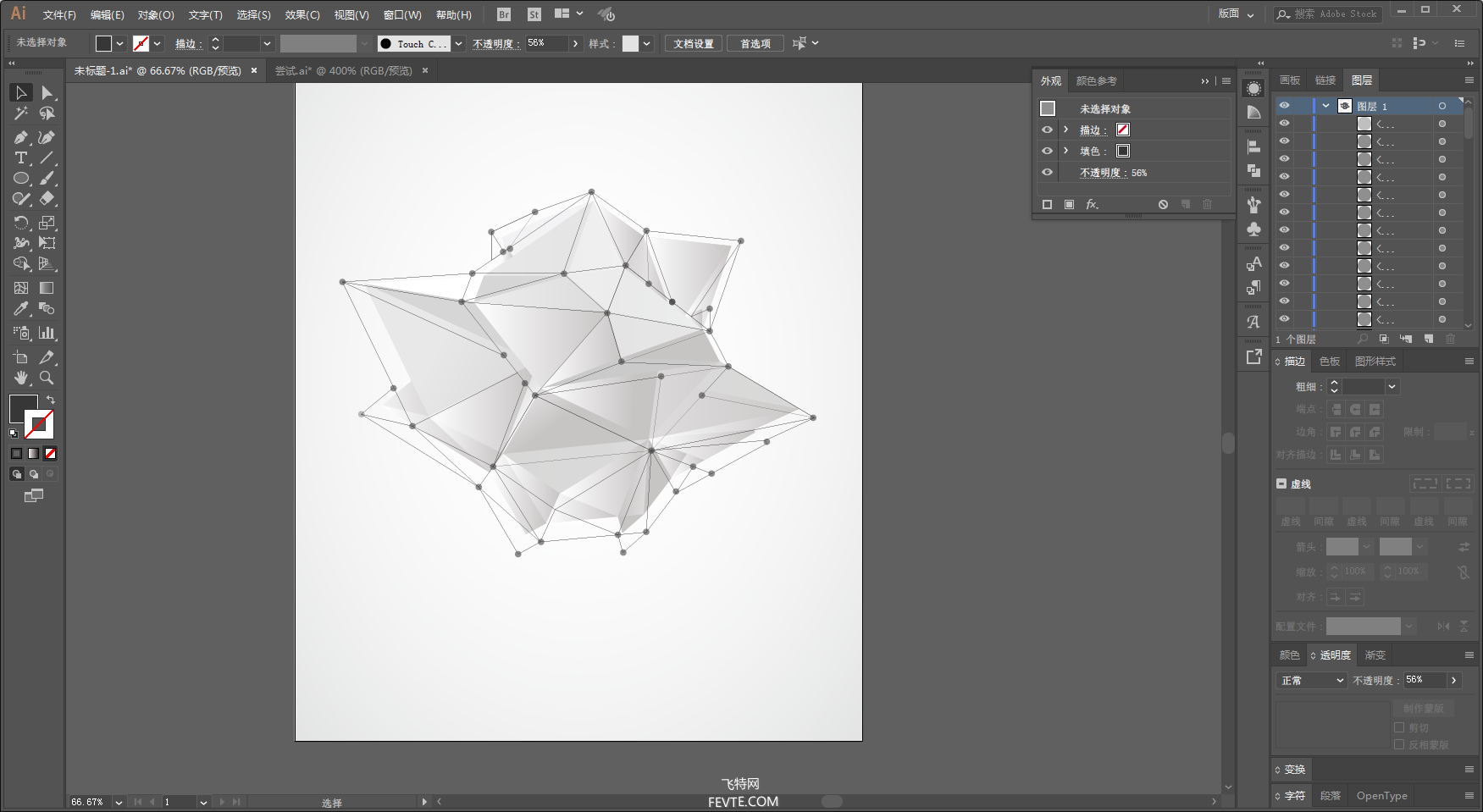Select the Ellipse tool
Screen dimensions: 1483x812
click(x=21, y=179)
